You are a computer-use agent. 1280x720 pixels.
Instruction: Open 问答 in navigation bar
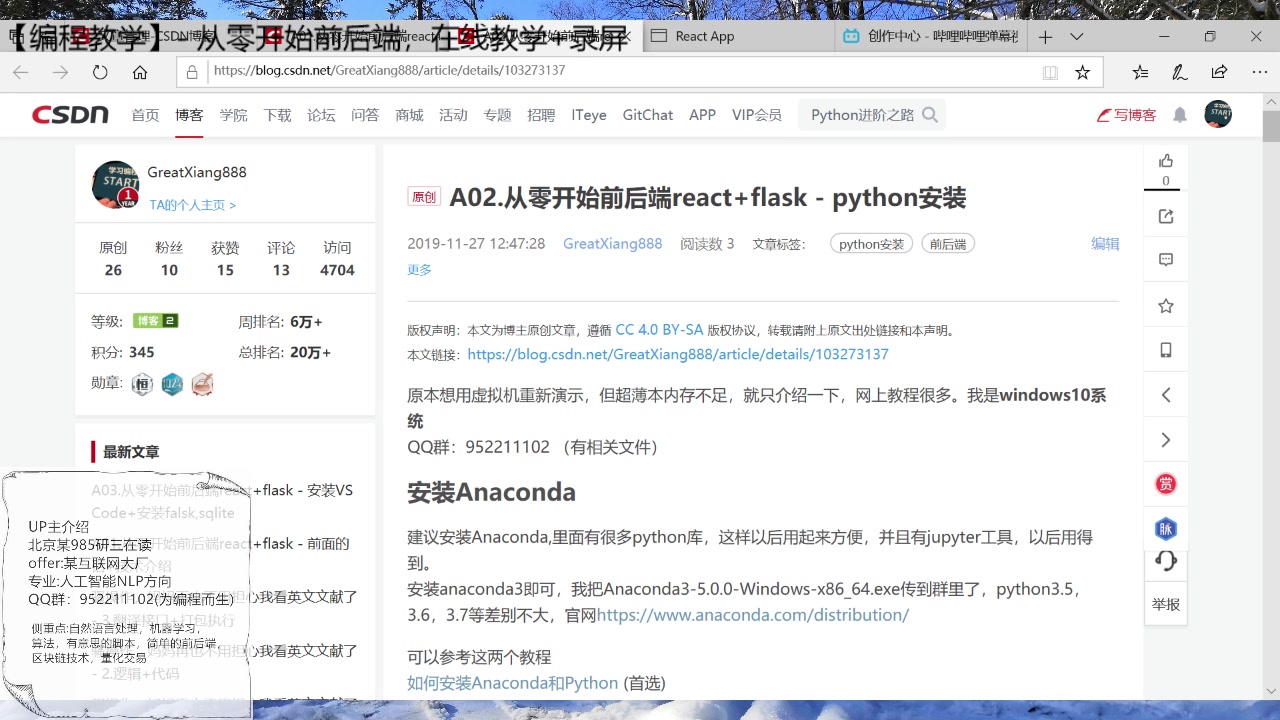[365, 115]
